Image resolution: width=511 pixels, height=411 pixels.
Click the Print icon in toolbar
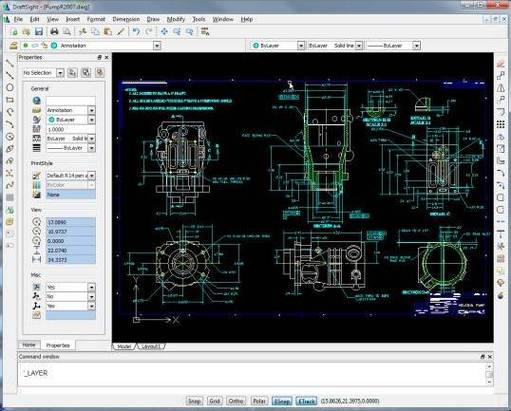(x=54, y=32)
